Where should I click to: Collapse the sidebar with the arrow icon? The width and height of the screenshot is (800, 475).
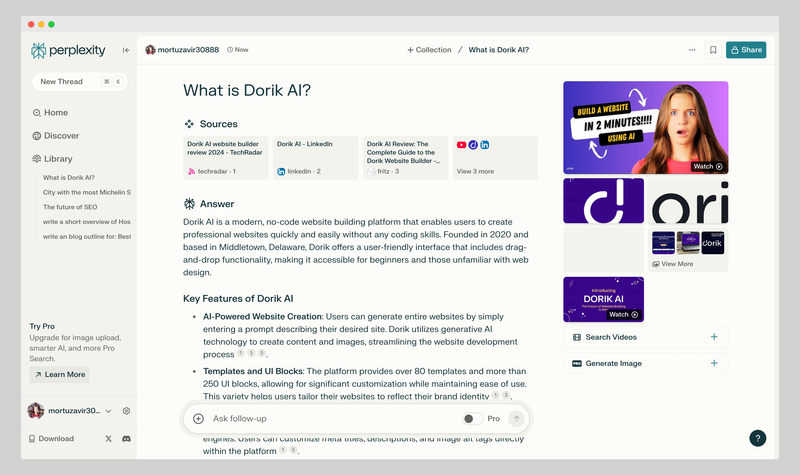click(126, 50)
